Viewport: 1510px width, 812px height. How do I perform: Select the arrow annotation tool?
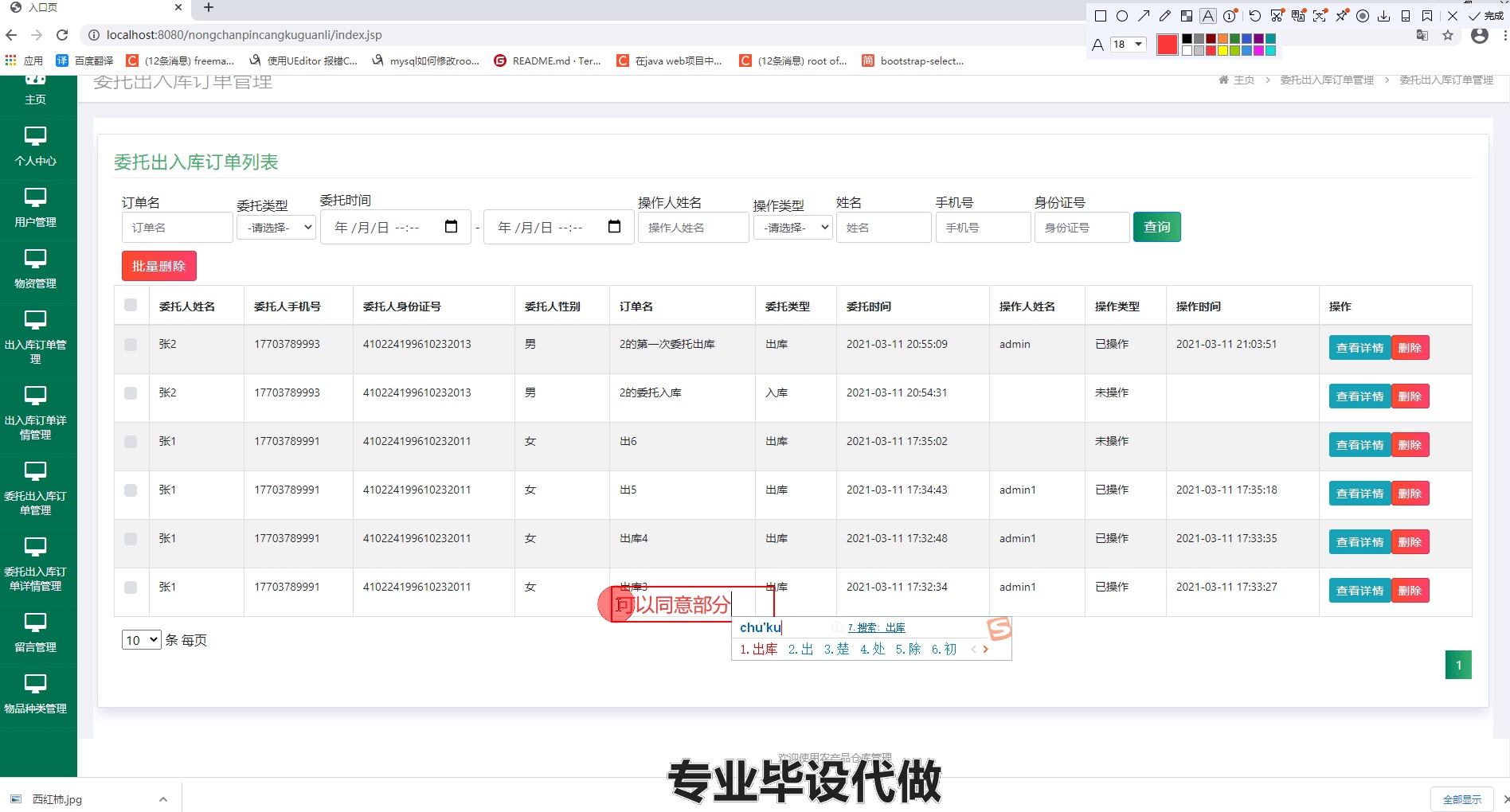pyautogui.click(x=1144, y=16)
